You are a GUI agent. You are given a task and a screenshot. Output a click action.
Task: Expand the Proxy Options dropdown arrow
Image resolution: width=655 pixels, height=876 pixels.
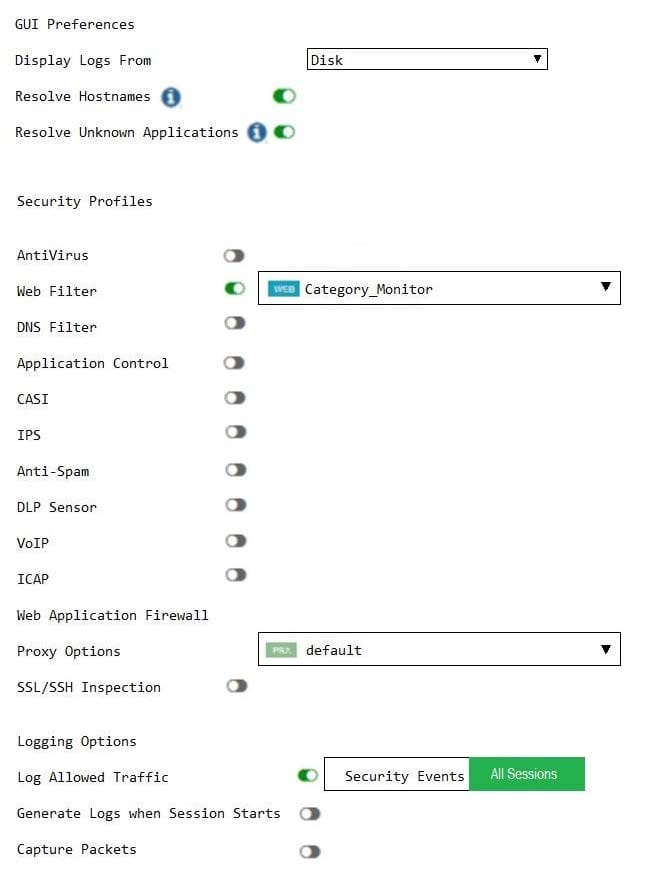(606, 649)
